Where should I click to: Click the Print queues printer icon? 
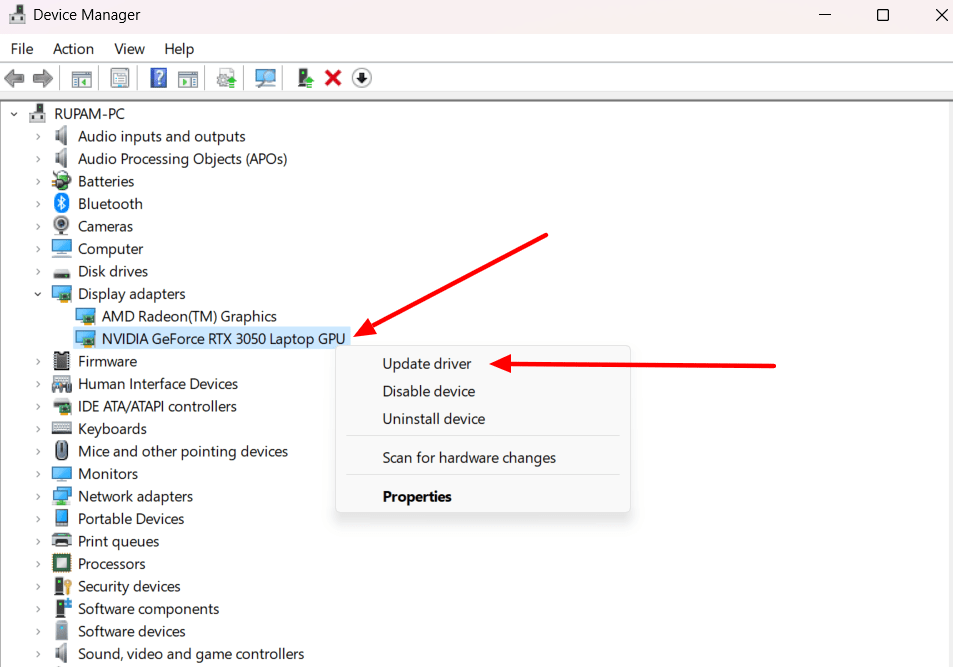pyautogui.click(x=61, y=541)
